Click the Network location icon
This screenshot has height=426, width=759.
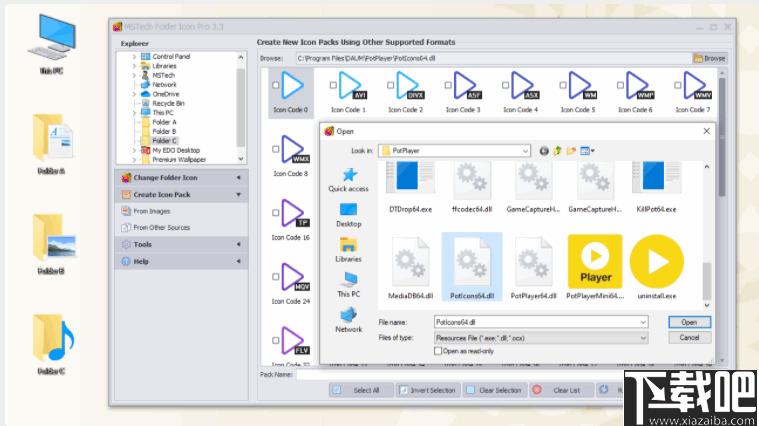tap(348, 319)
